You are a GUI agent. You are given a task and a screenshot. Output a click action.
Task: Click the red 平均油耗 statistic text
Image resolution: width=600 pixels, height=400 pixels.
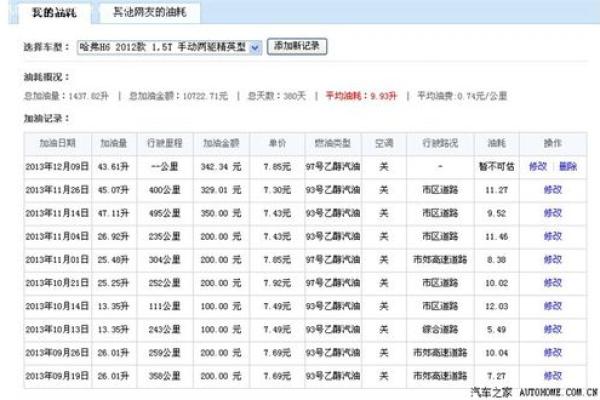coord(356,96)
